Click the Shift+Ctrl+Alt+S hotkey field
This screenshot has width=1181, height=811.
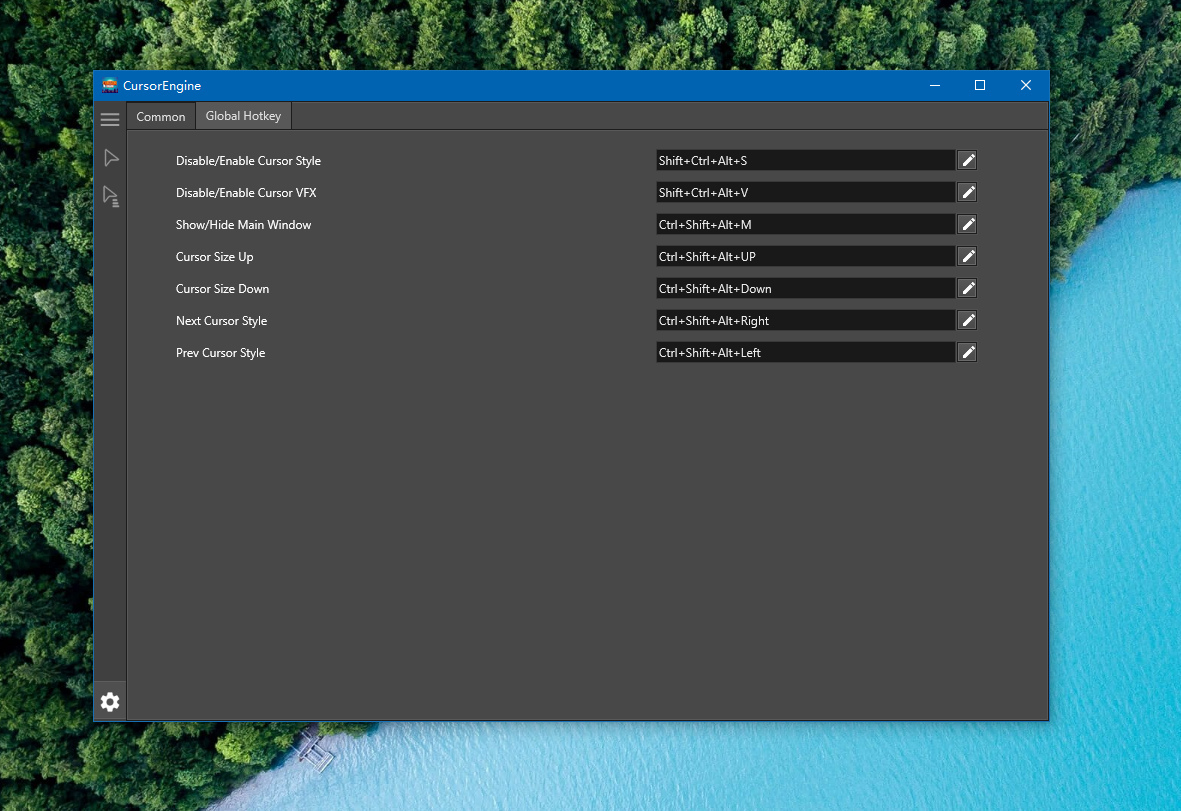[x=805, y=160]
